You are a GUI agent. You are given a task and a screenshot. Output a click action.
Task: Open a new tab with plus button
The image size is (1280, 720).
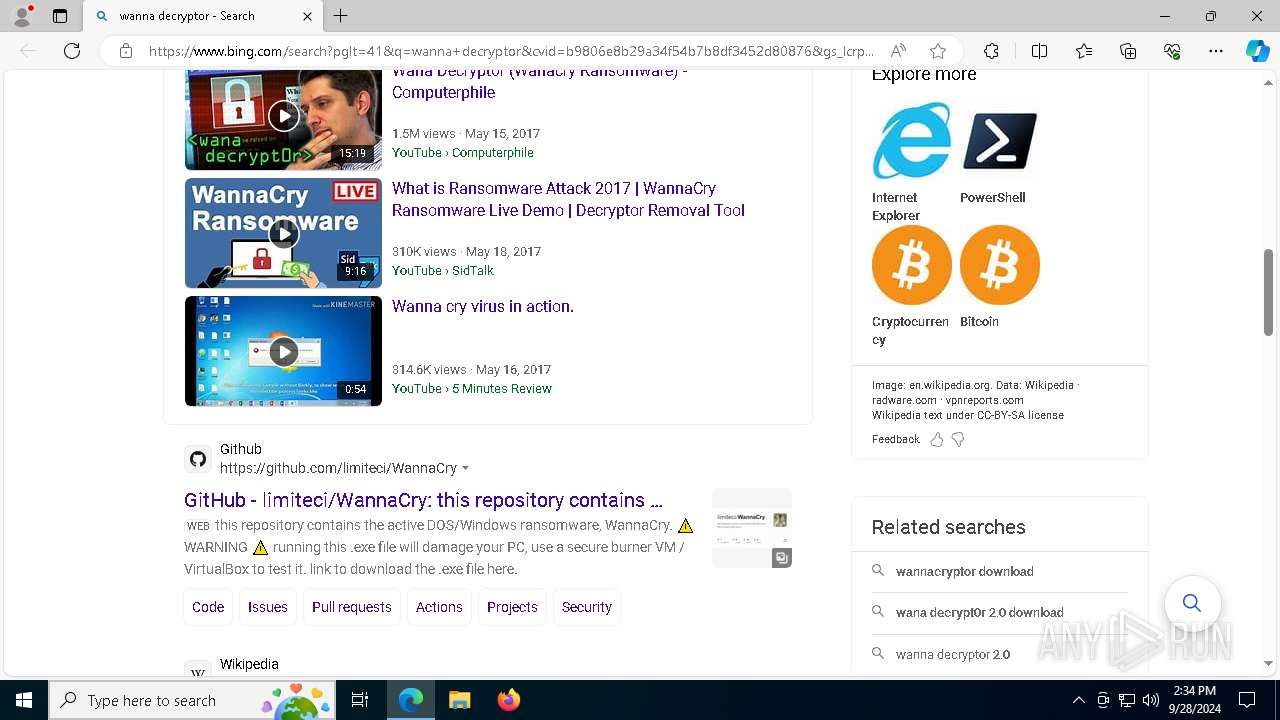pos(341,16)
